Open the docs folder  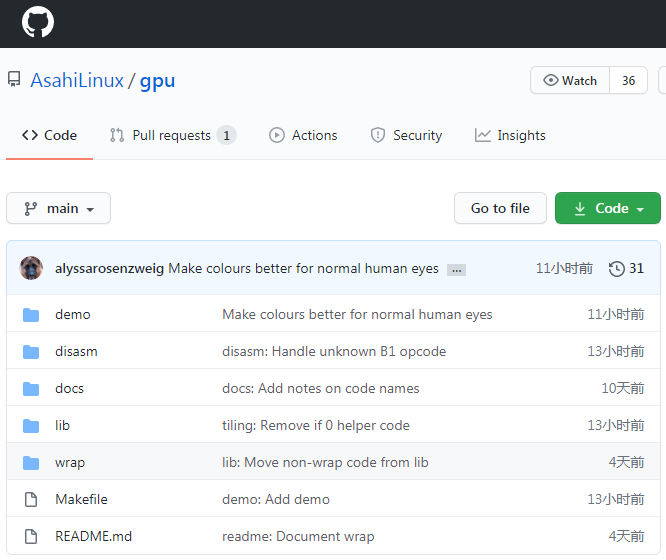tap(69, 388)
